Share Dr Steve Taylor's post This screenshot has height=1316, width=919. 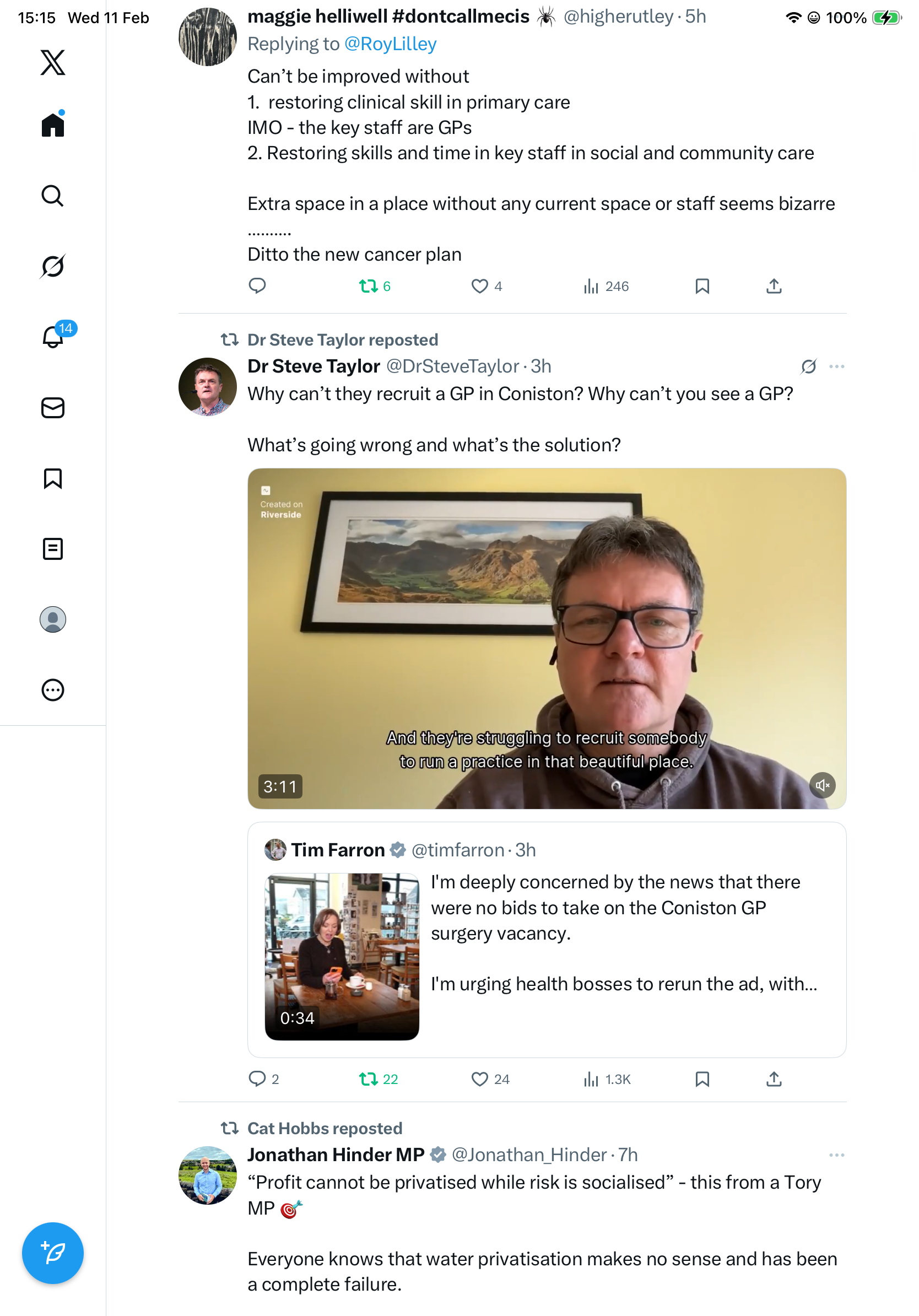(774, 1079)
